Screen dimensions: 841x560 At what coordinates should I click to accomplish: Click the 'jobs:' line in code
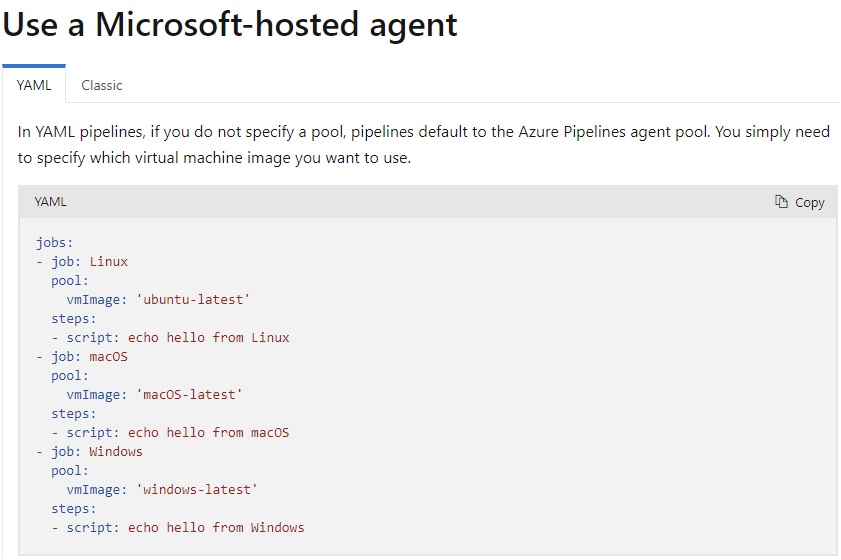coord(55,242)
